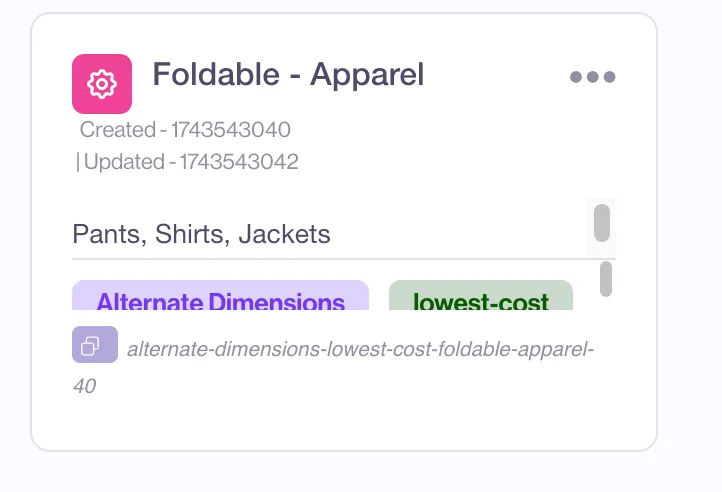Open the three-dot more options menu
This screenshot has height=492, width=722.
click(593, 76)
